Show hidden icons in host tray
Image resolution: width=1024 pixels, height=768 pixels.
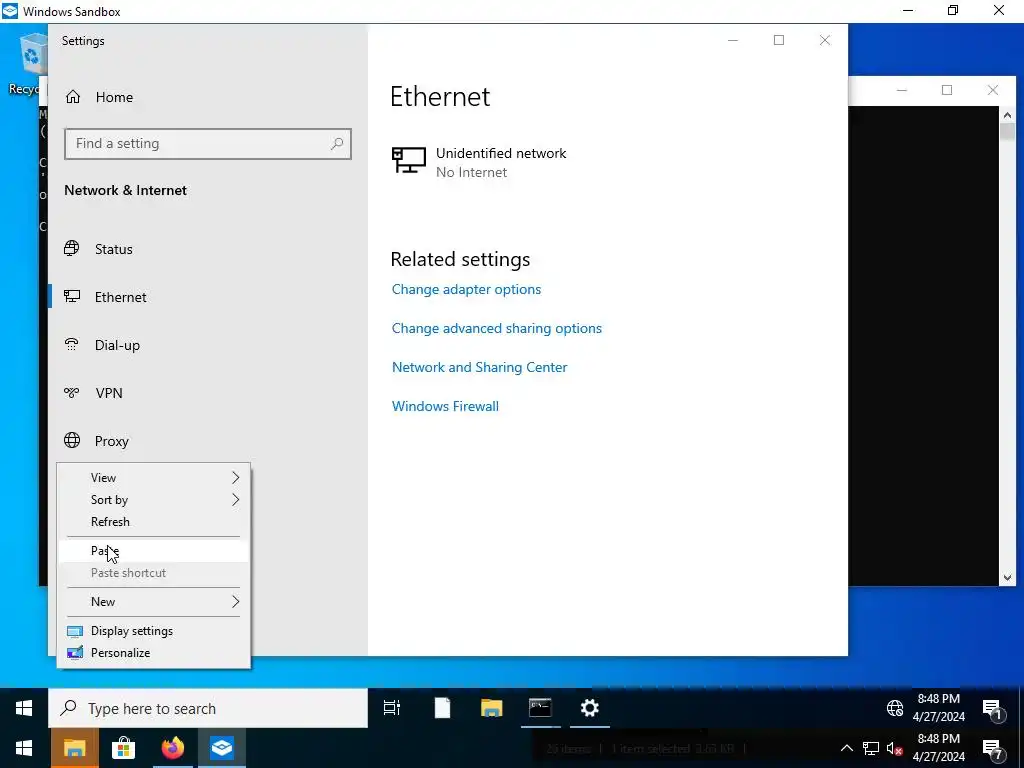[846, 748]
